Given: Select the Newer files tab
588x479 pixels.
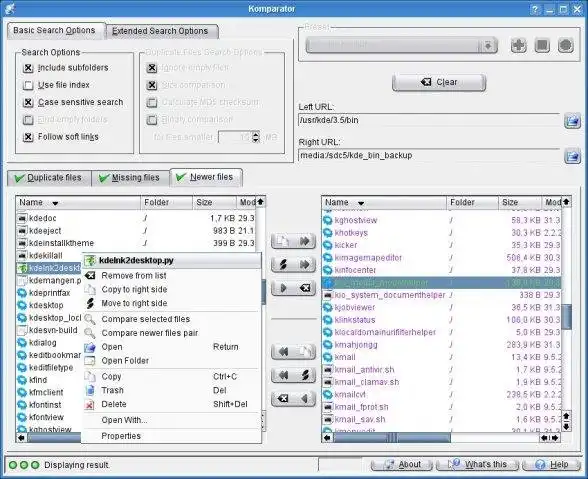Looking at the screenshot, I should pyautogui.click(x=206, y=177).
